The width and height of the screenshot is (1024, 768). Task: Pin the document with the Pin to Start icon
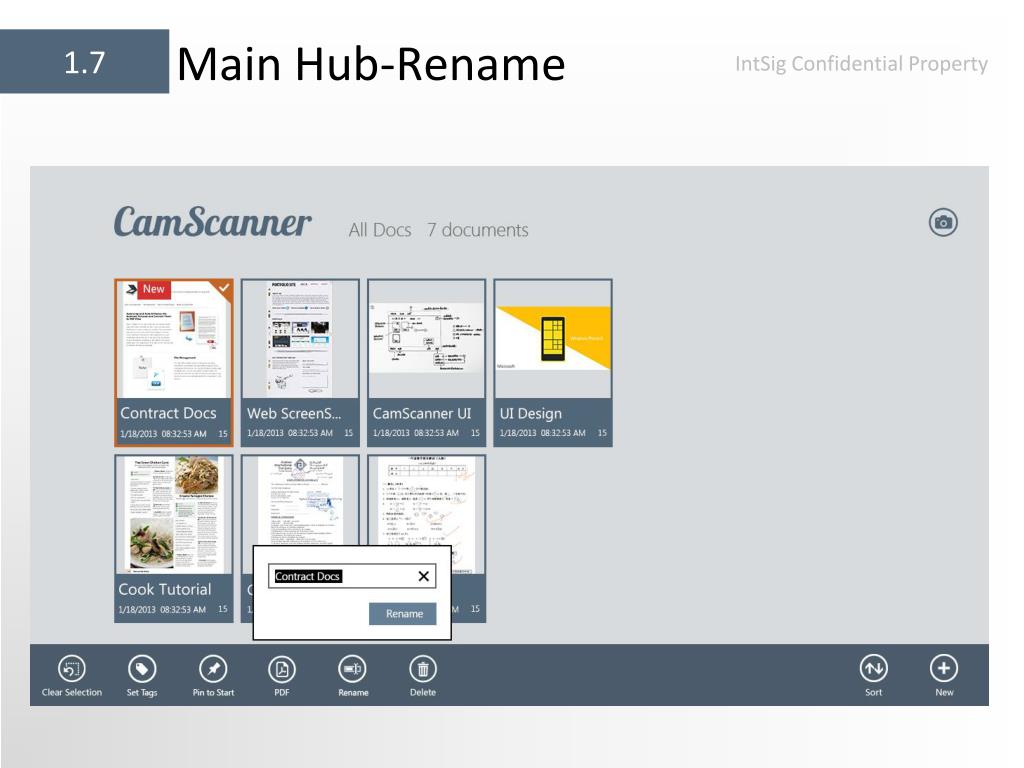coord(213,669)
